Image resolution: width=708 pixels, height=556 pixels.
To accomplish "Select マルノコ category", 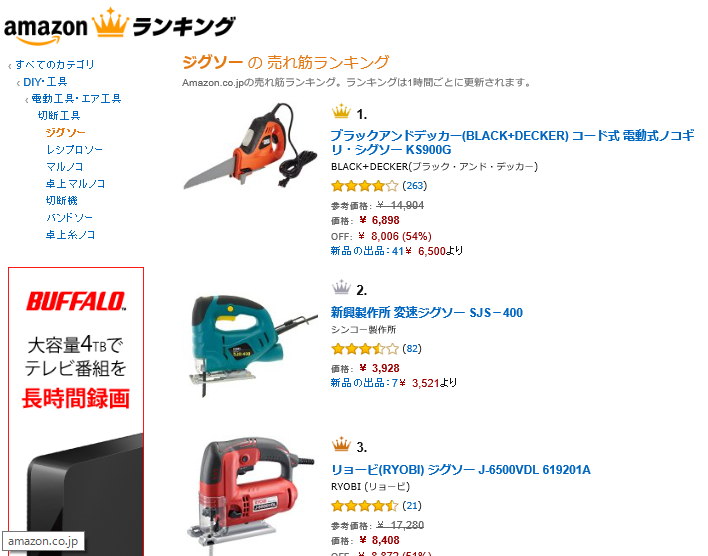I will [65, 167].
